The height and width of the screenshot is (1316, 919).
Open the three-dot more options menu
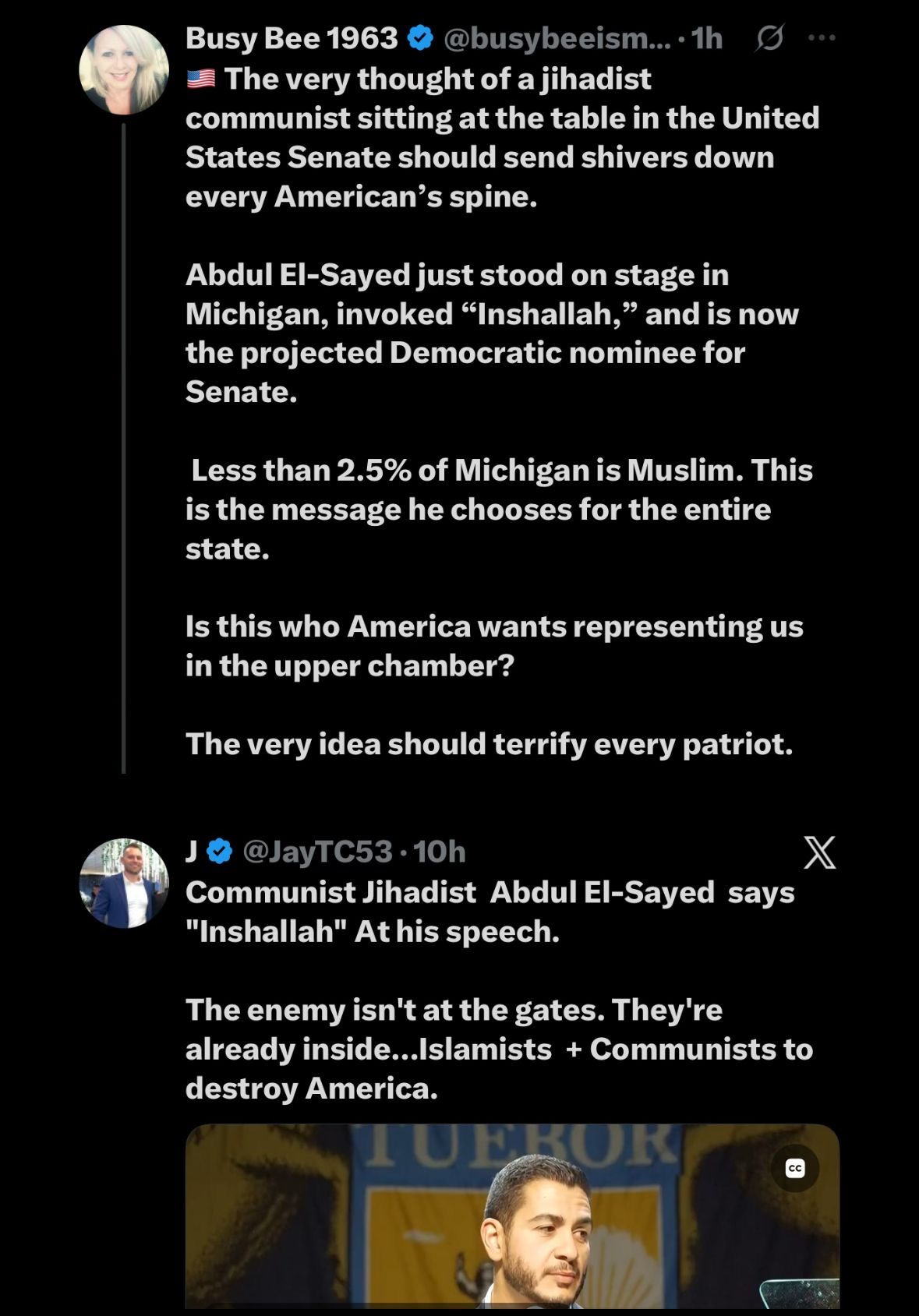822,37
